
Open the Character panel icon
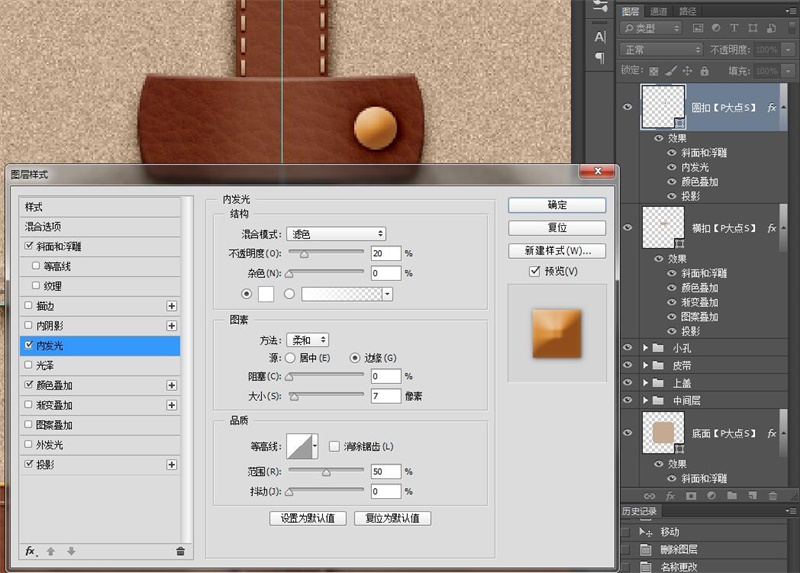point(600,37)
